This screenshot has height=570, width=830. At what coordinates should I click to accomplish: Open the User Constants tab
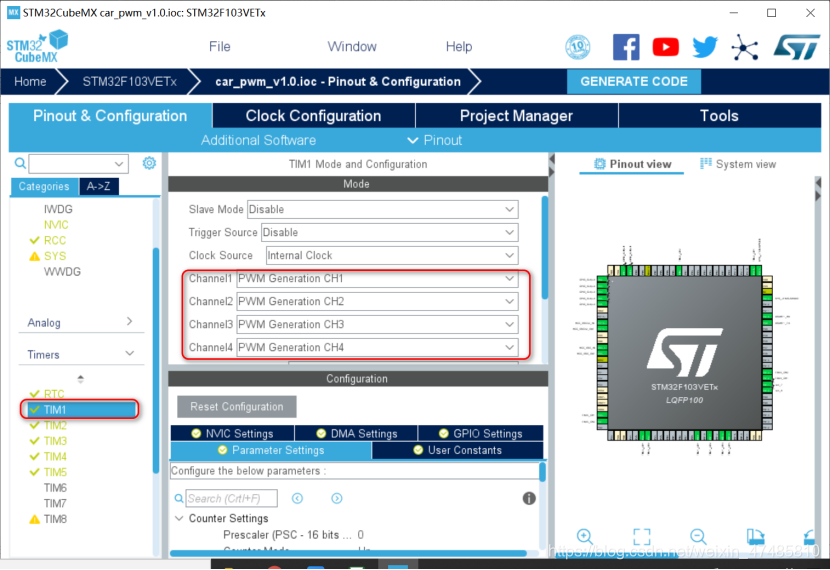(457, 450)
